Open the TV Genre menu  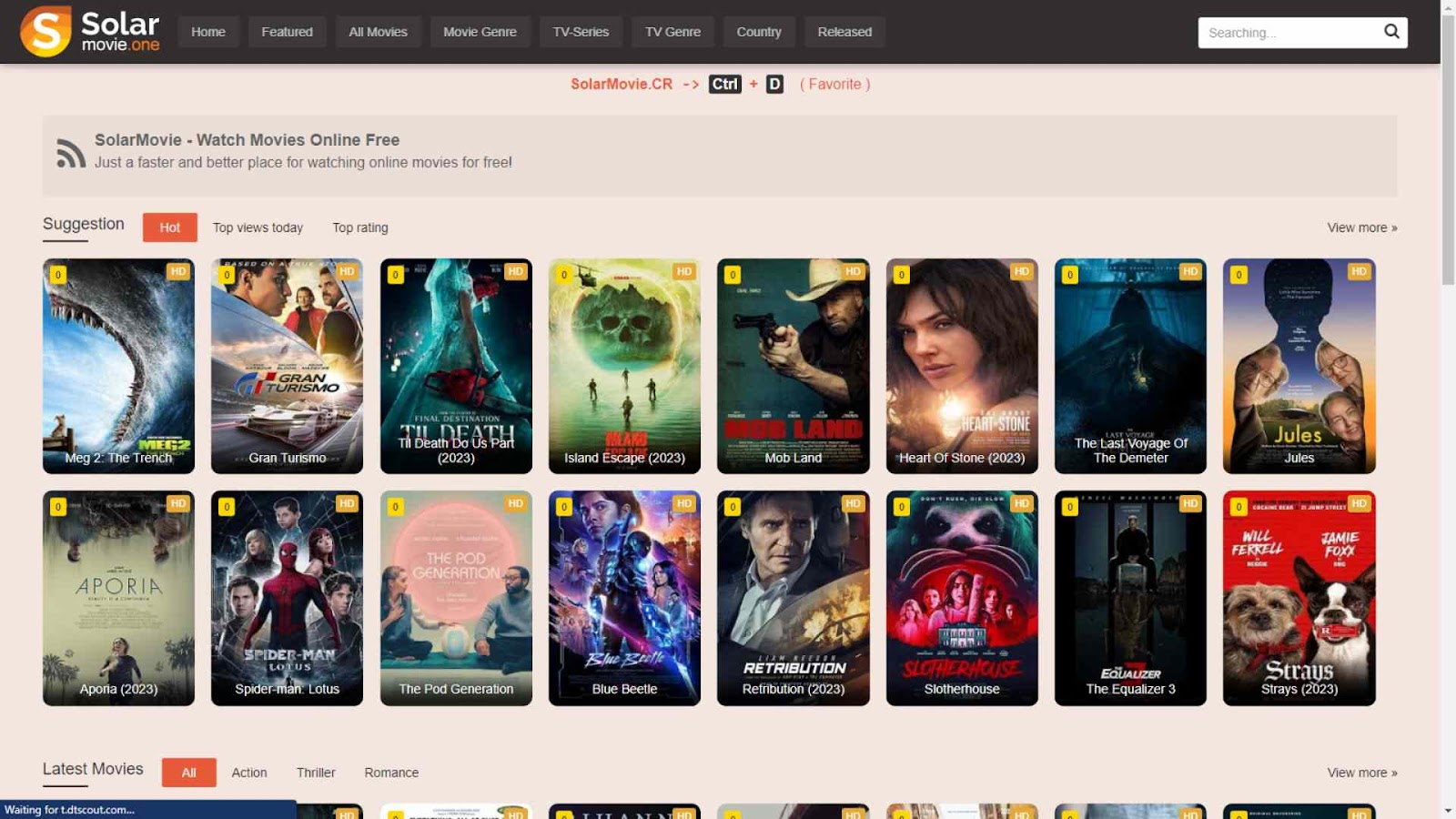click(x=673, y=32)
